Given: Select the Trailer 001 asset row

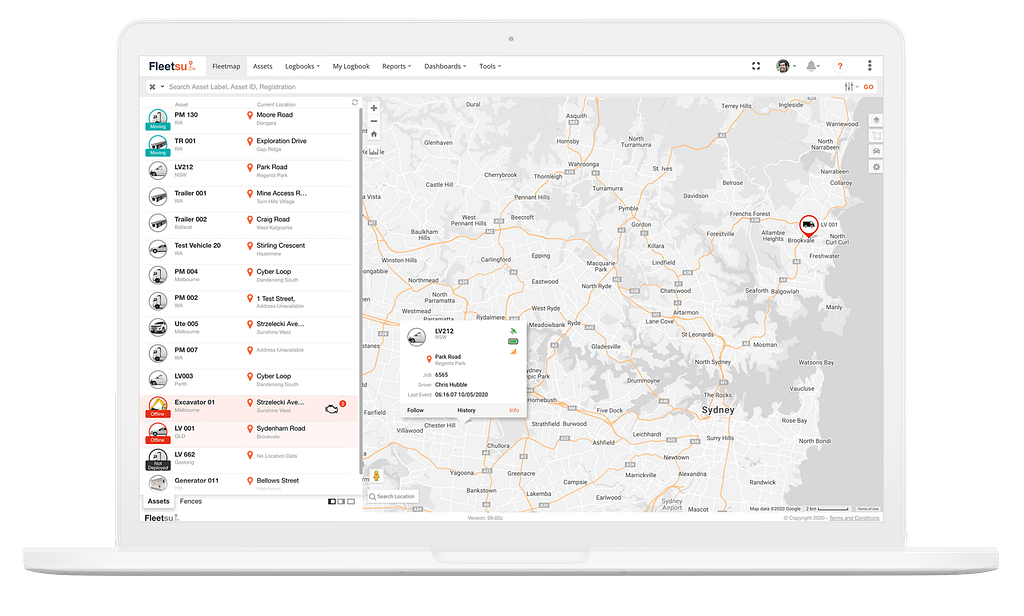Looking at the screenshot, I should 250,197.
